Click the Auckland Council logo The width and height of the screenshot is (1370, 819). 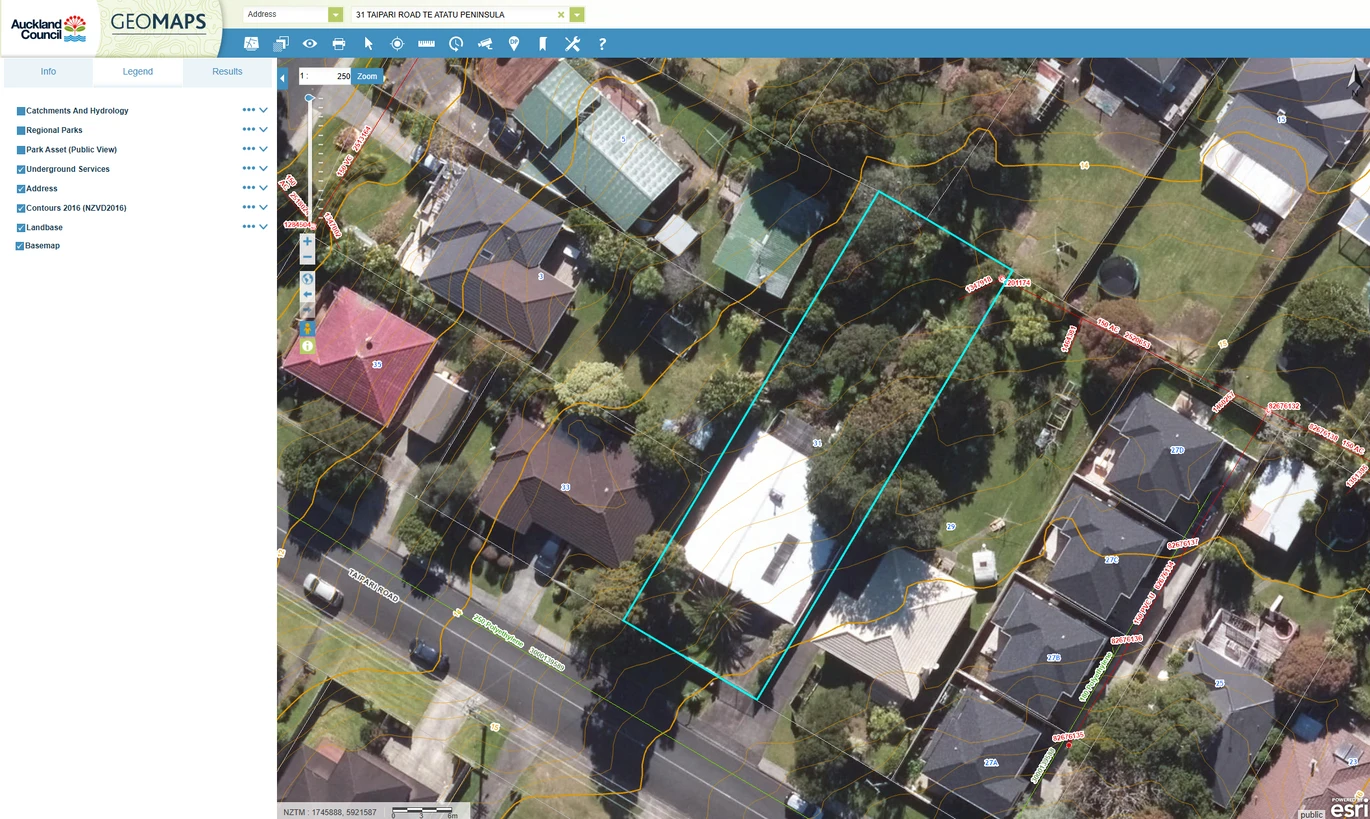(49, 27)
